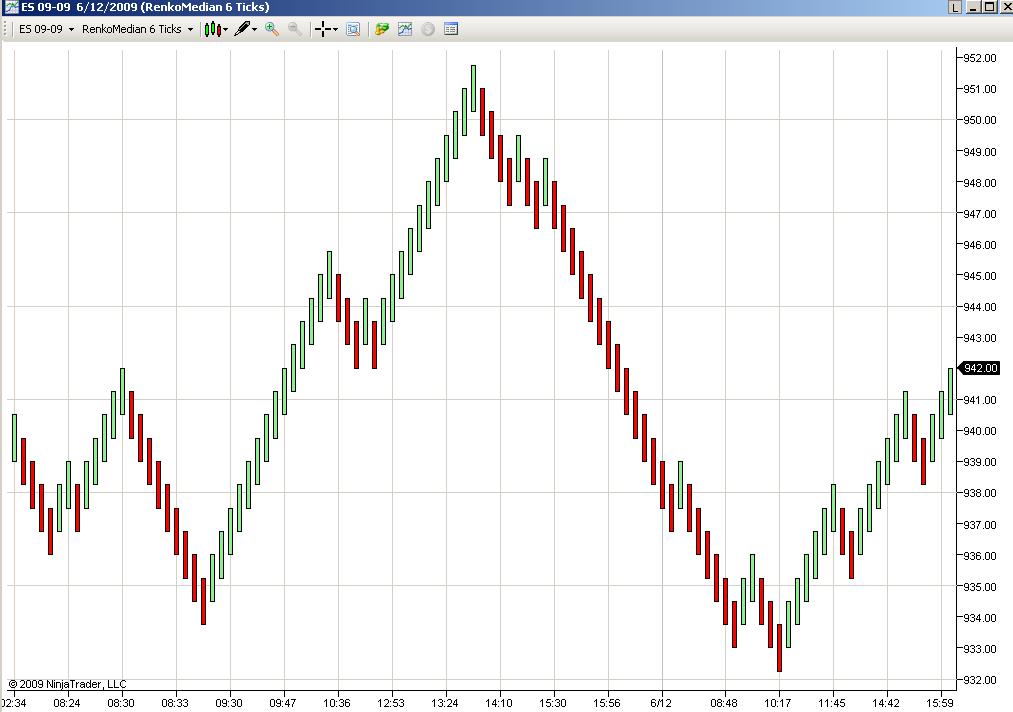Click the 08:33 time axis label
This screenshot has width=1013, height=712.
tap(175, 703)
